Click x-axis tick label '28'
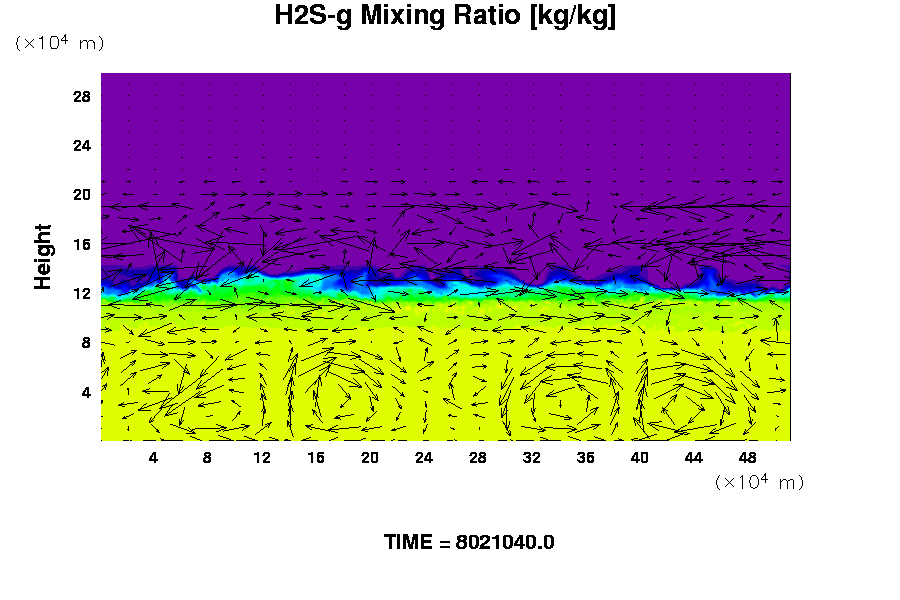900x600 pixels. (478, 458)
